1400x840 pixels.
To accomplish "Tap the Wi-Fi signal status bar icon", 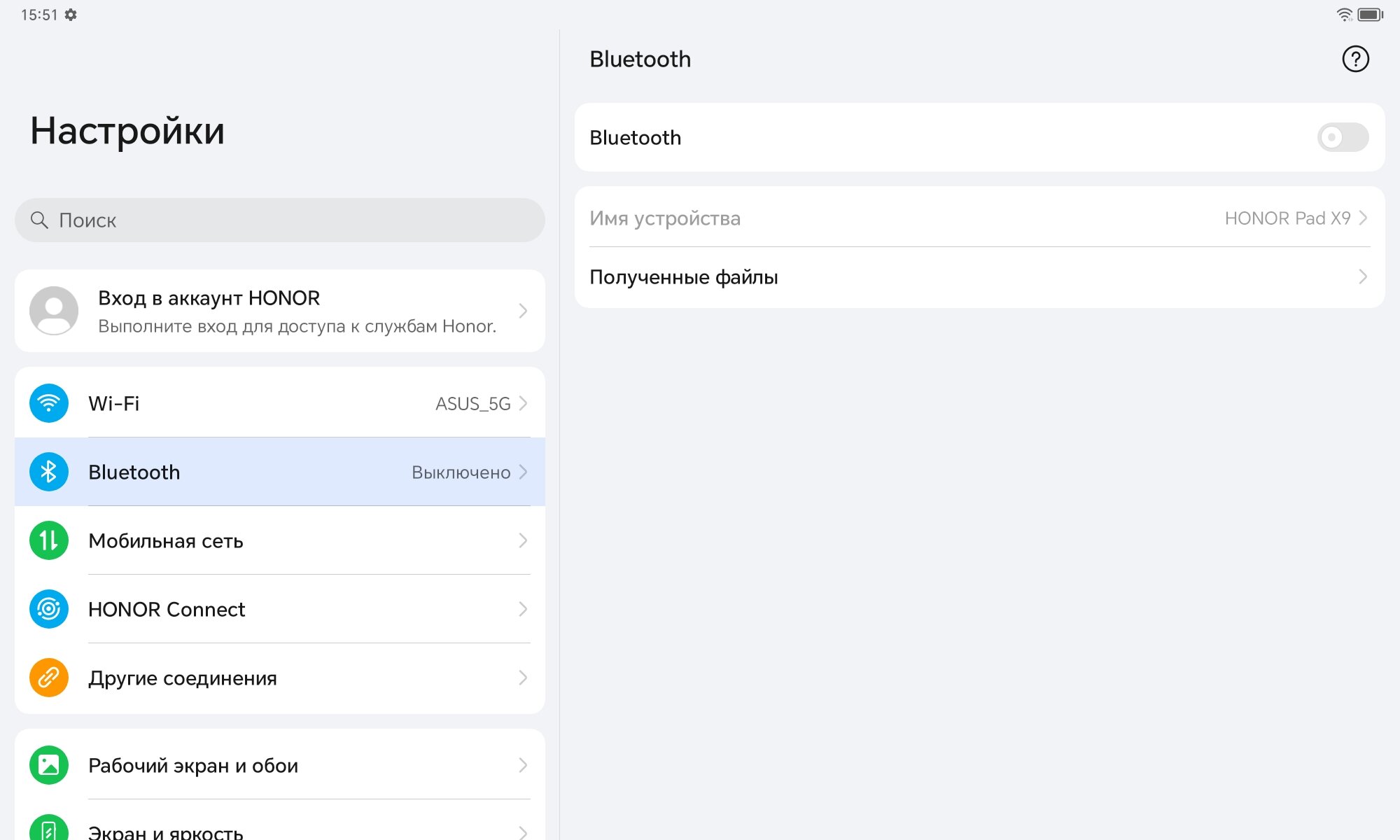I will coord(1344,14).
